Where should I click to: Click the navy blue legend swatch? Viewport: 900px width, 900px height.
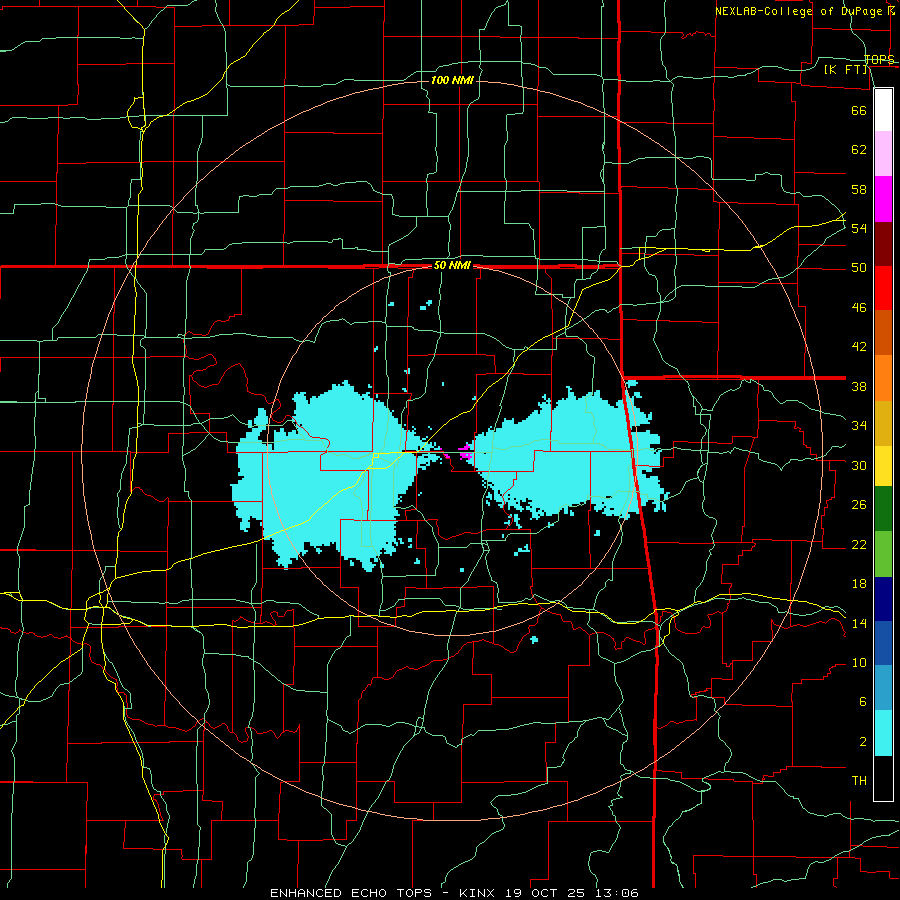pyautogui.click(x=883, y=599)
